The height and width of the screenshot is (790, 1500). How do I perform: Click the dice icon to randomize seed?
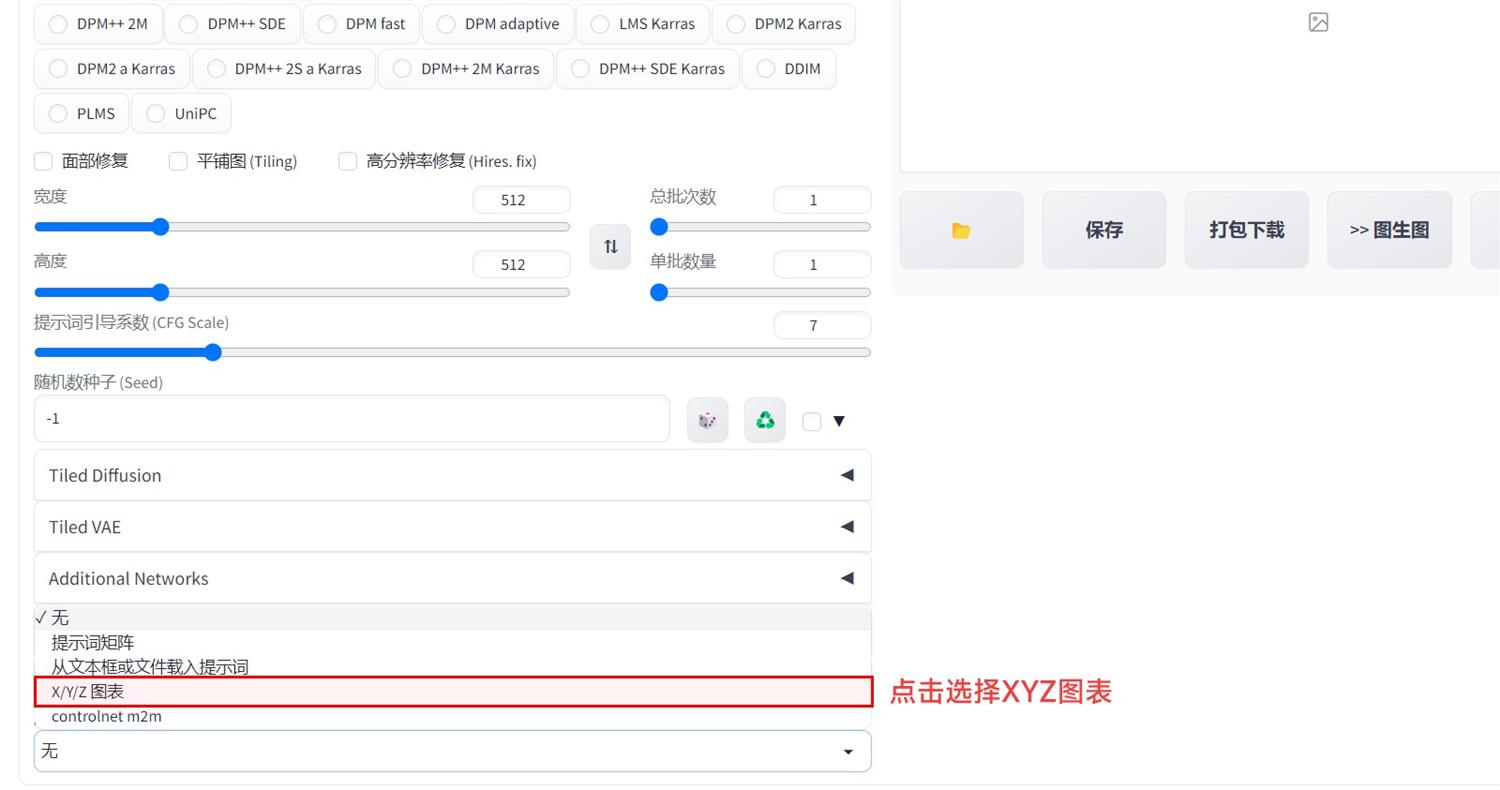[x=707, y=419]
